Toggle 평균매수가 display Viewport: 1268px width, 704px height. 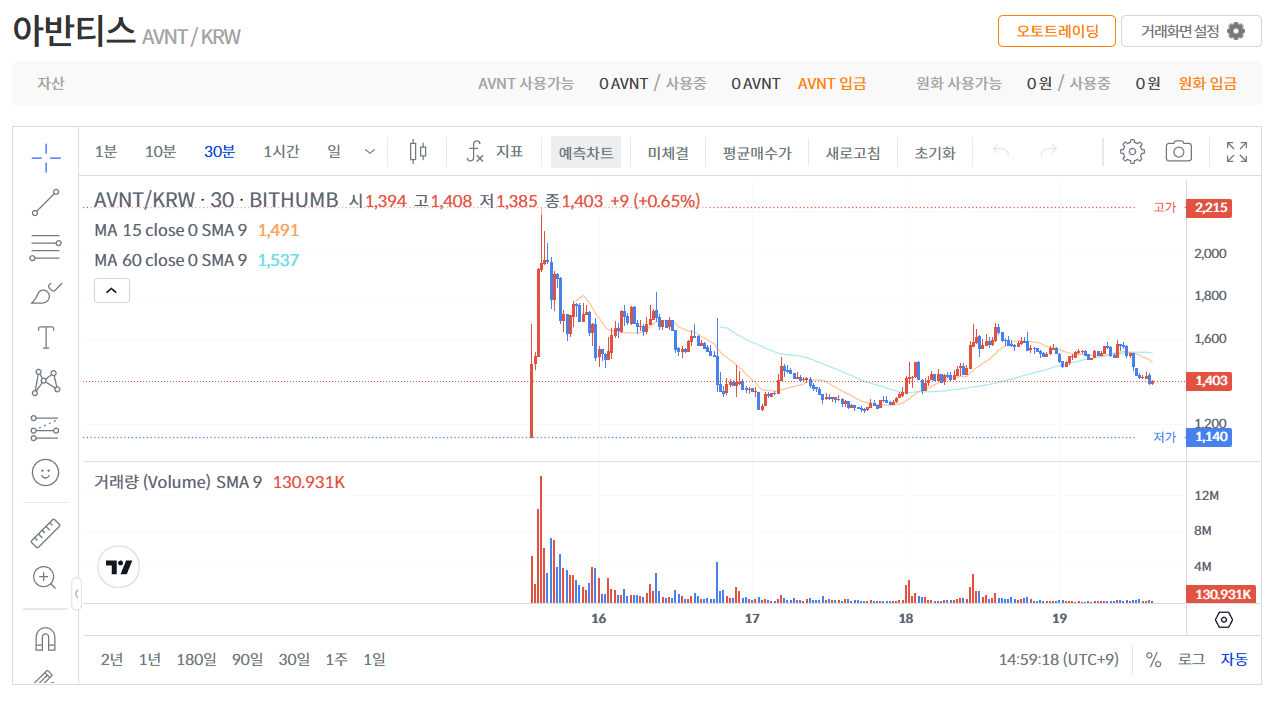pyautogui.click(x=757, y=153)
